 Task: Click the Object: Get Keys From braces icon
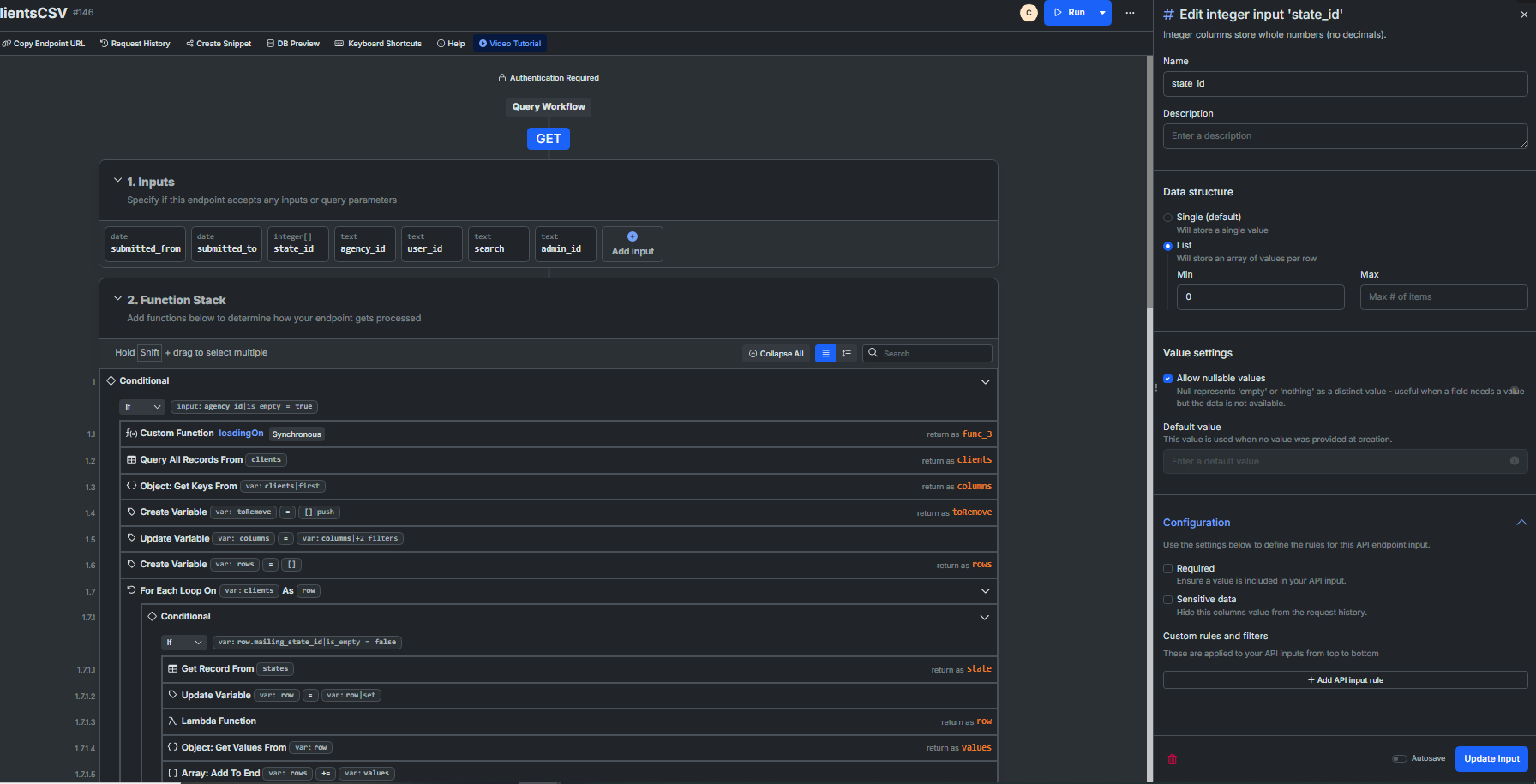131,486
